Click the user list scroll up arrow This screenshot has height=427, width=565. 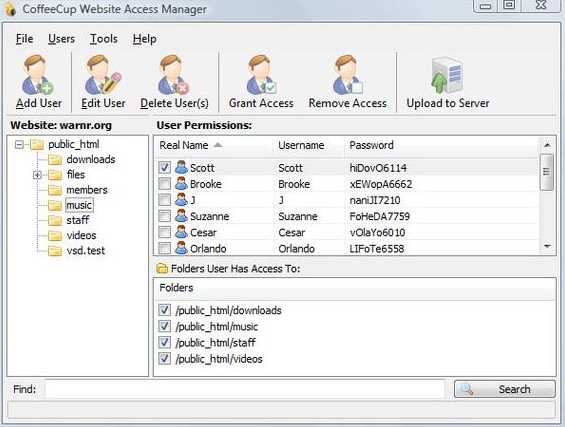(547, 145)
